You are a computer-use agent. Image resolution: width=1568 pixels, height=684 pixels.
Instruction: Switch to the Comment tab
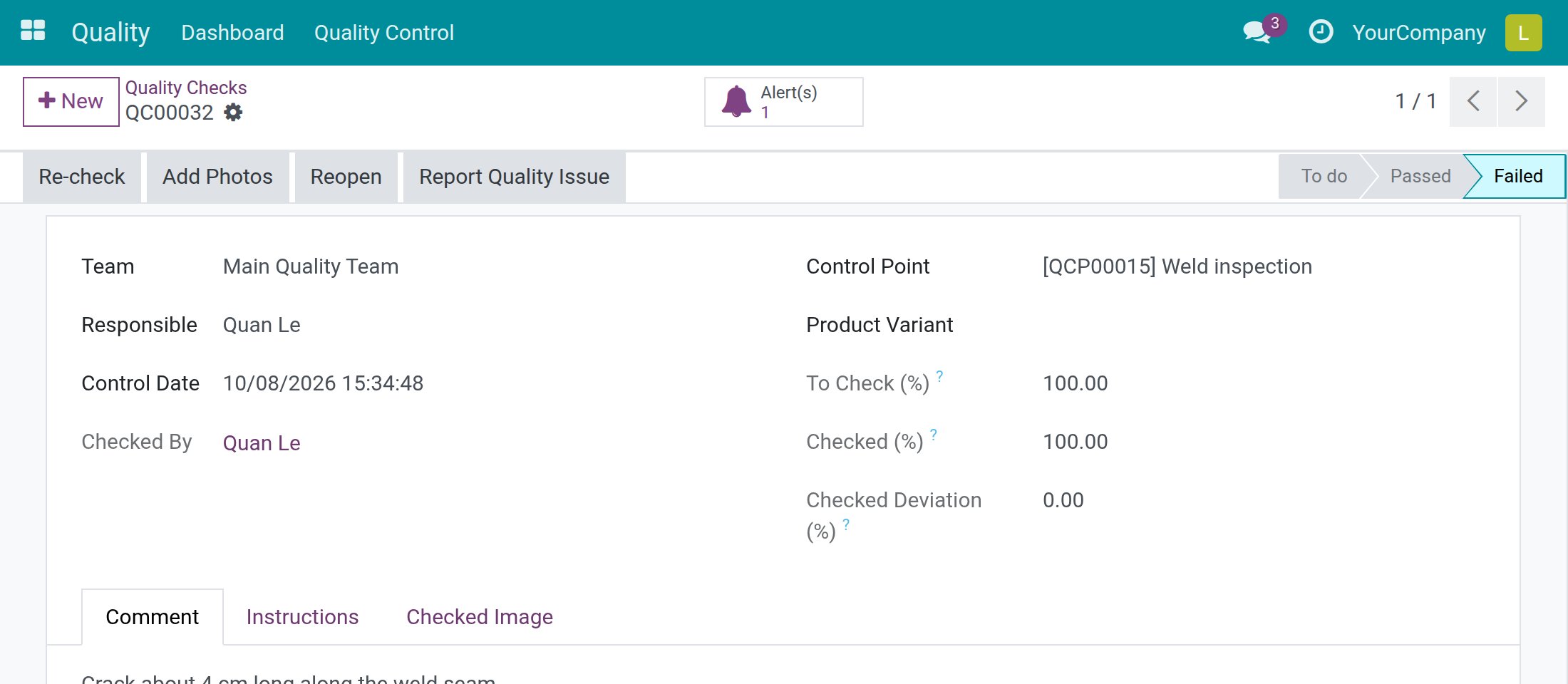coord(152,617)
